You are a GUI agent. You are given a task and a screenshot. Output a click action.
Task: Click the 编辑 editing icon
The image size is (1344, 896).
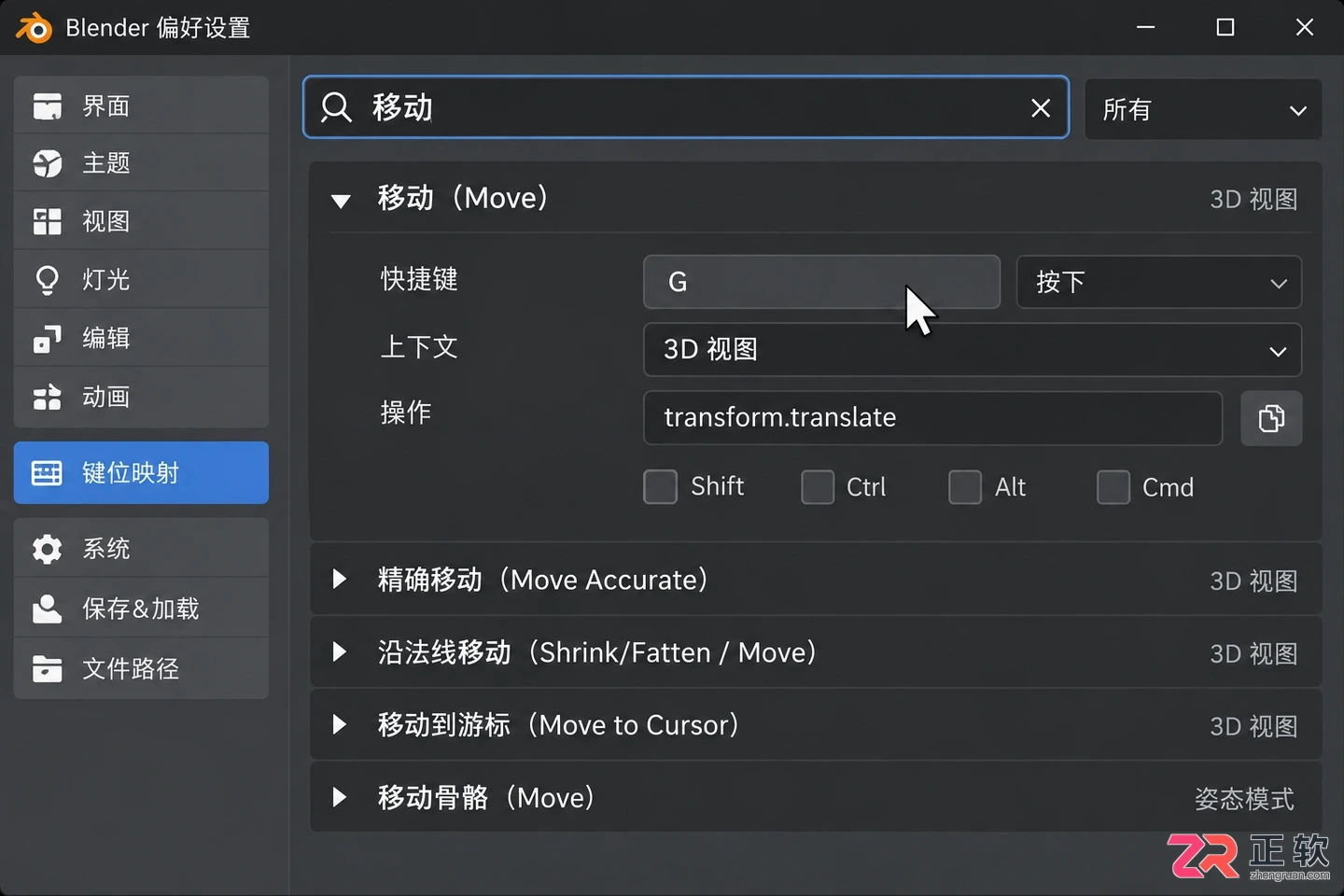pos(47,339)
